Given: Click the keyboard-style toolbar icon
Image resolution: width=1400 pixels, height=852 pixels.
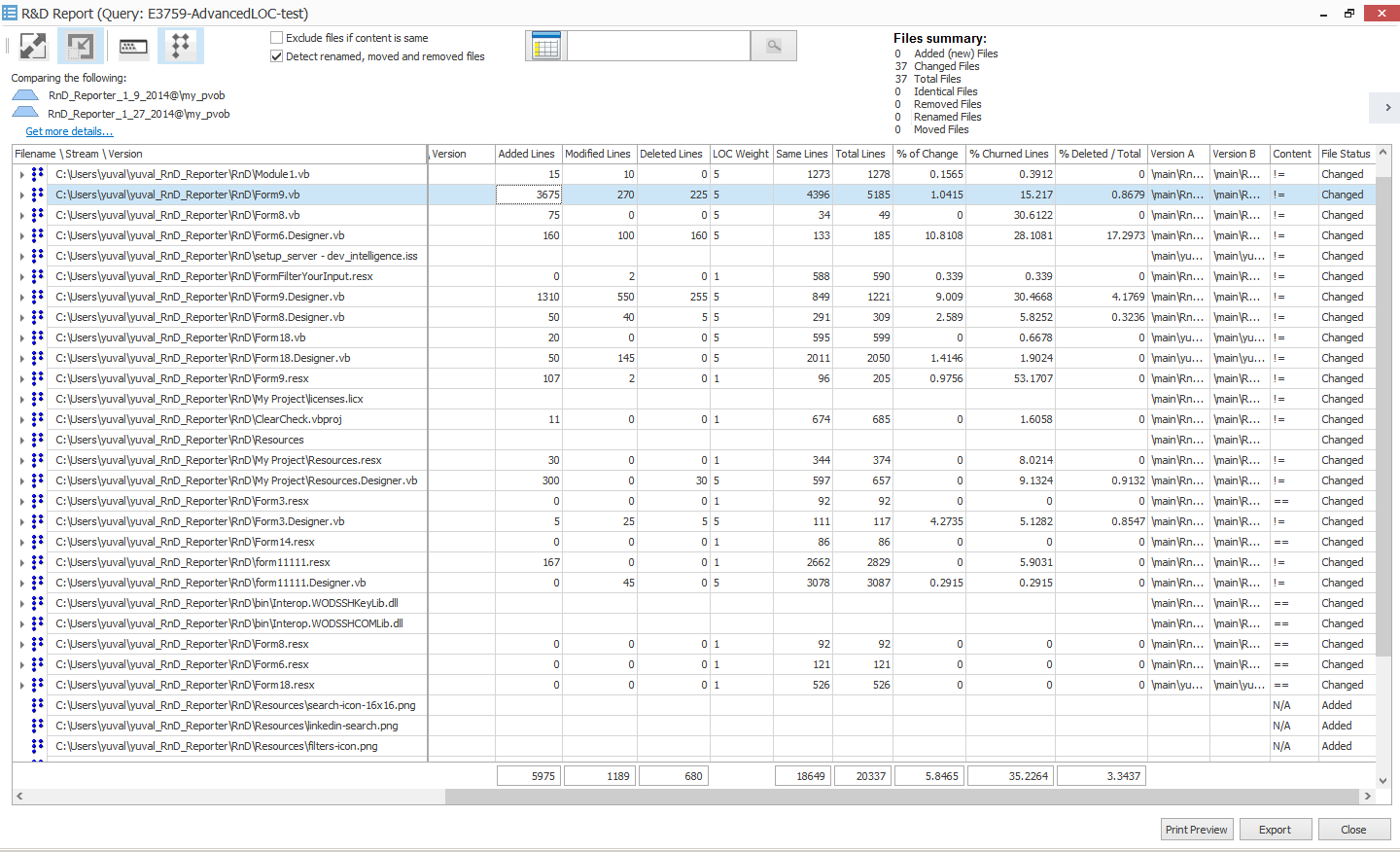Looking at the screenshot, I should point(133,46).
